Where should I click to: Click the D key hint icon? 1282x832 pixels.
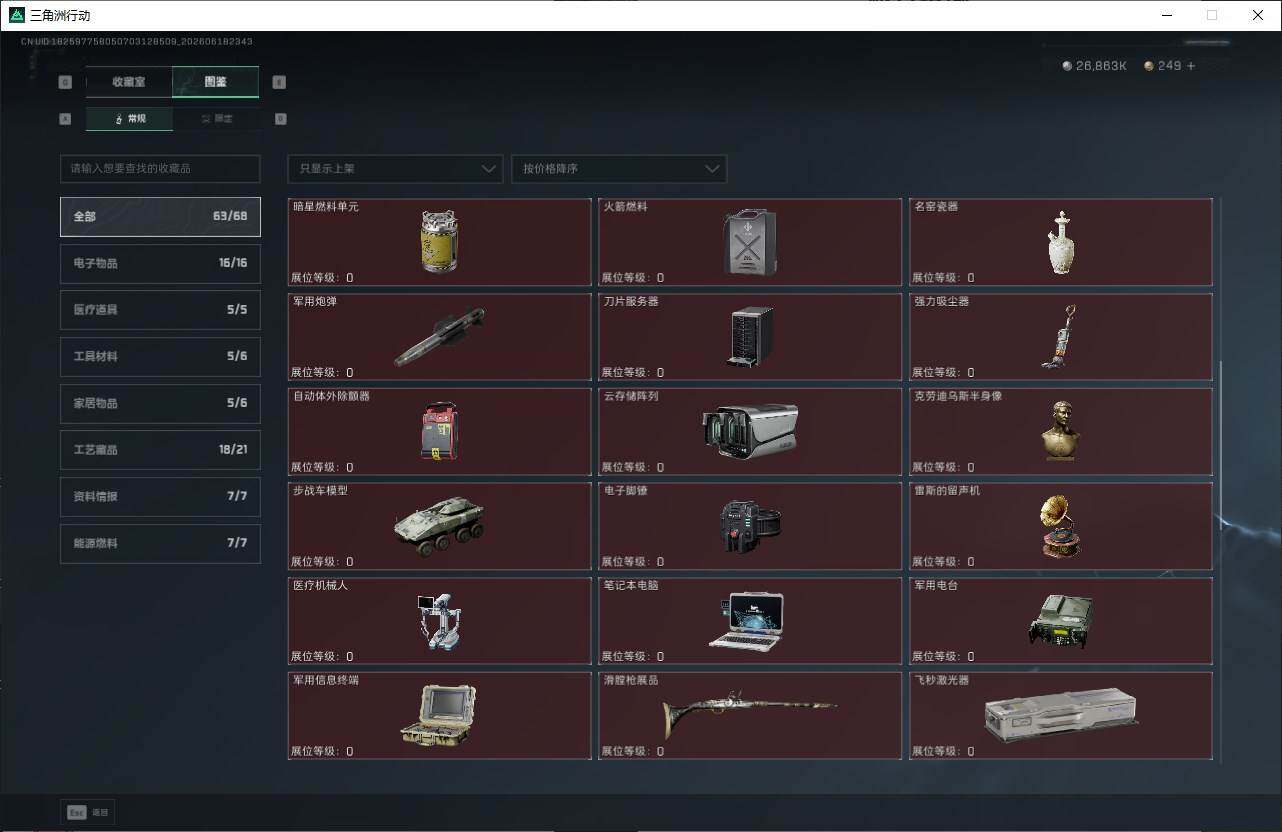click(x=280, y=118)
